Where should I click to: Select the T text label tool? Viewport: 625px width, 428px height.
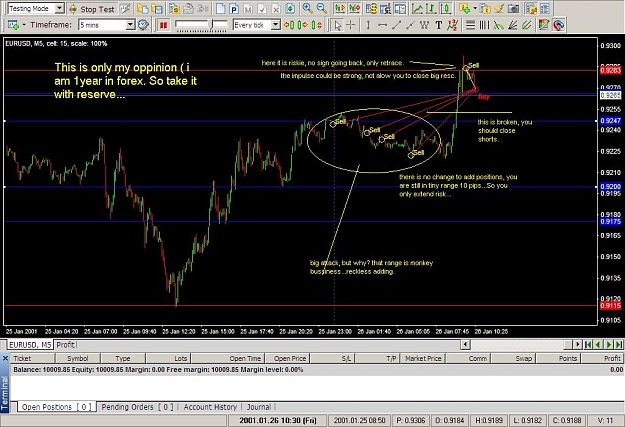point(438,25)
